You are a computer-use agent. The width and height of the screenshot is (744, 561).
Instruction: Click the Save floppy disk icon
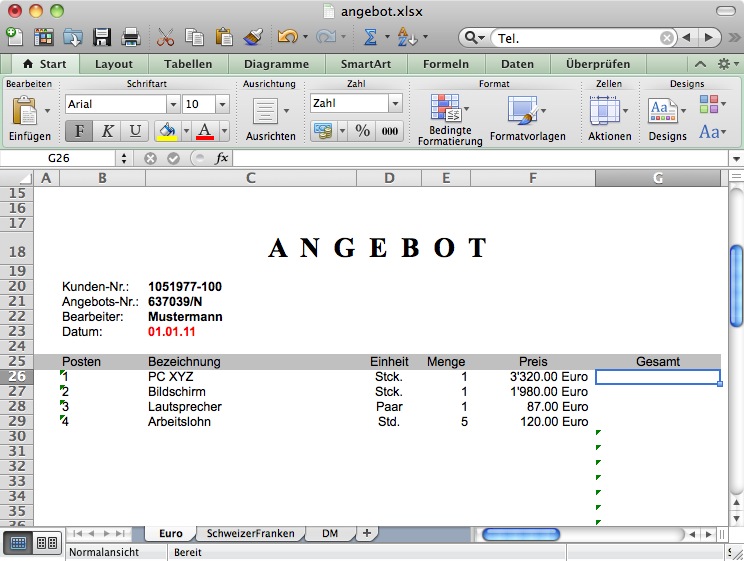pos(102,37)
